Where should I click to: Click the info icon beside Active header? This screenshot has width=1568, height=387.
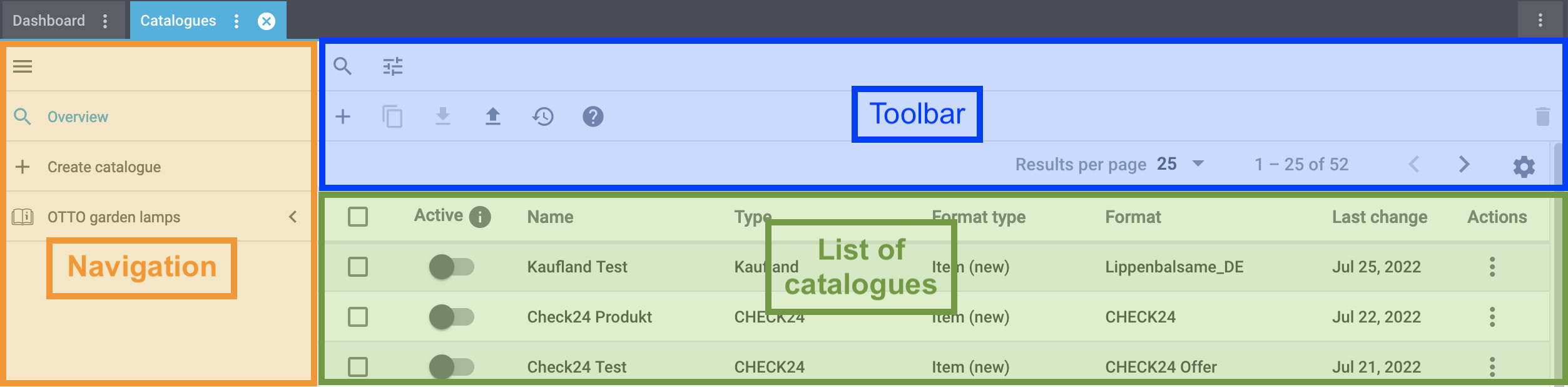point(480,217)
